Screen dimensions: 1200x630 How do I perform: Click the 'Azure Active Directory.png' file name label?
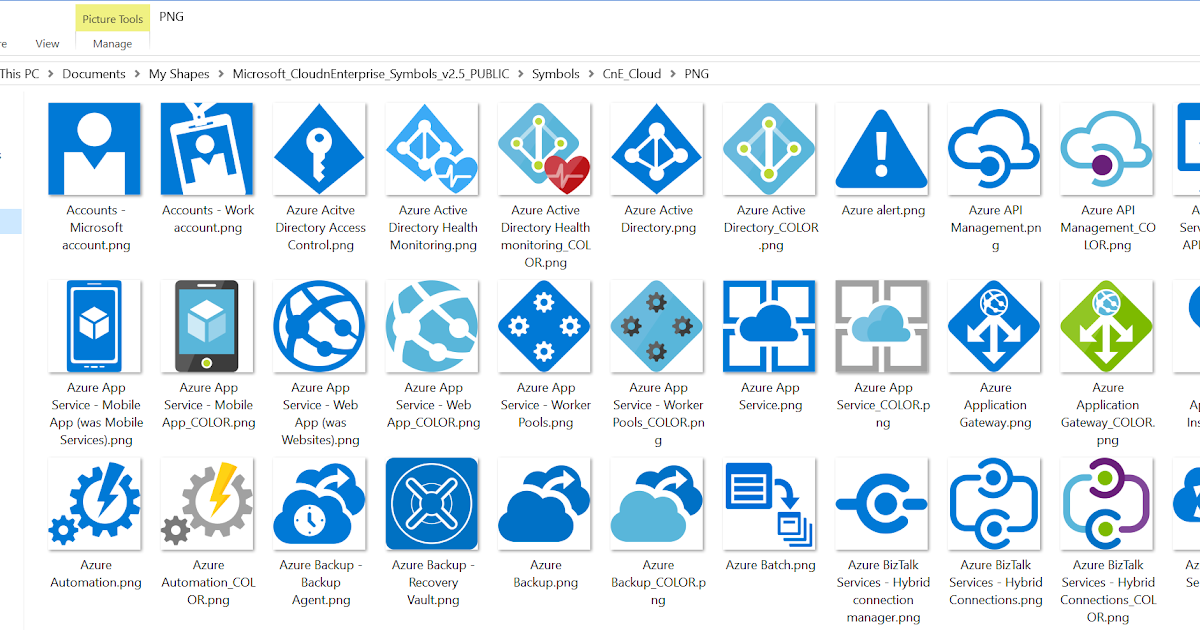pyautogui.click(x=659, y=219)
